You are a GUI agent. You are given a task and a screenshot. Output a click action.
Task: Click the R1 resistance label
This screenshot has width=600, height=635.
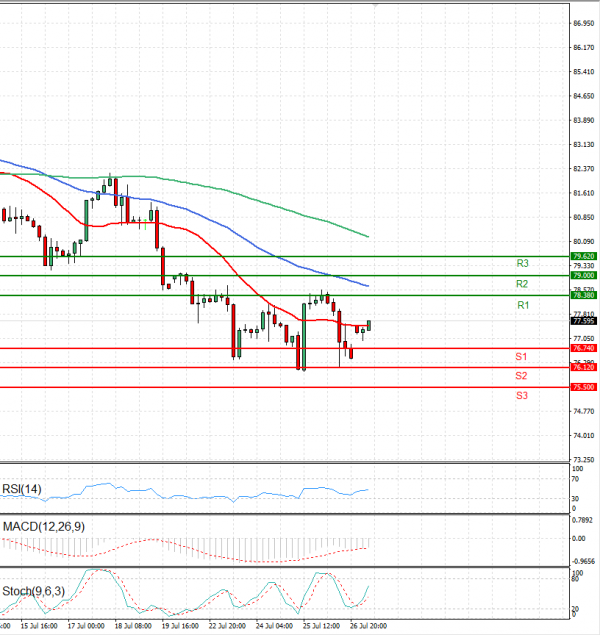pyautogui.click(x=523, y=305)
